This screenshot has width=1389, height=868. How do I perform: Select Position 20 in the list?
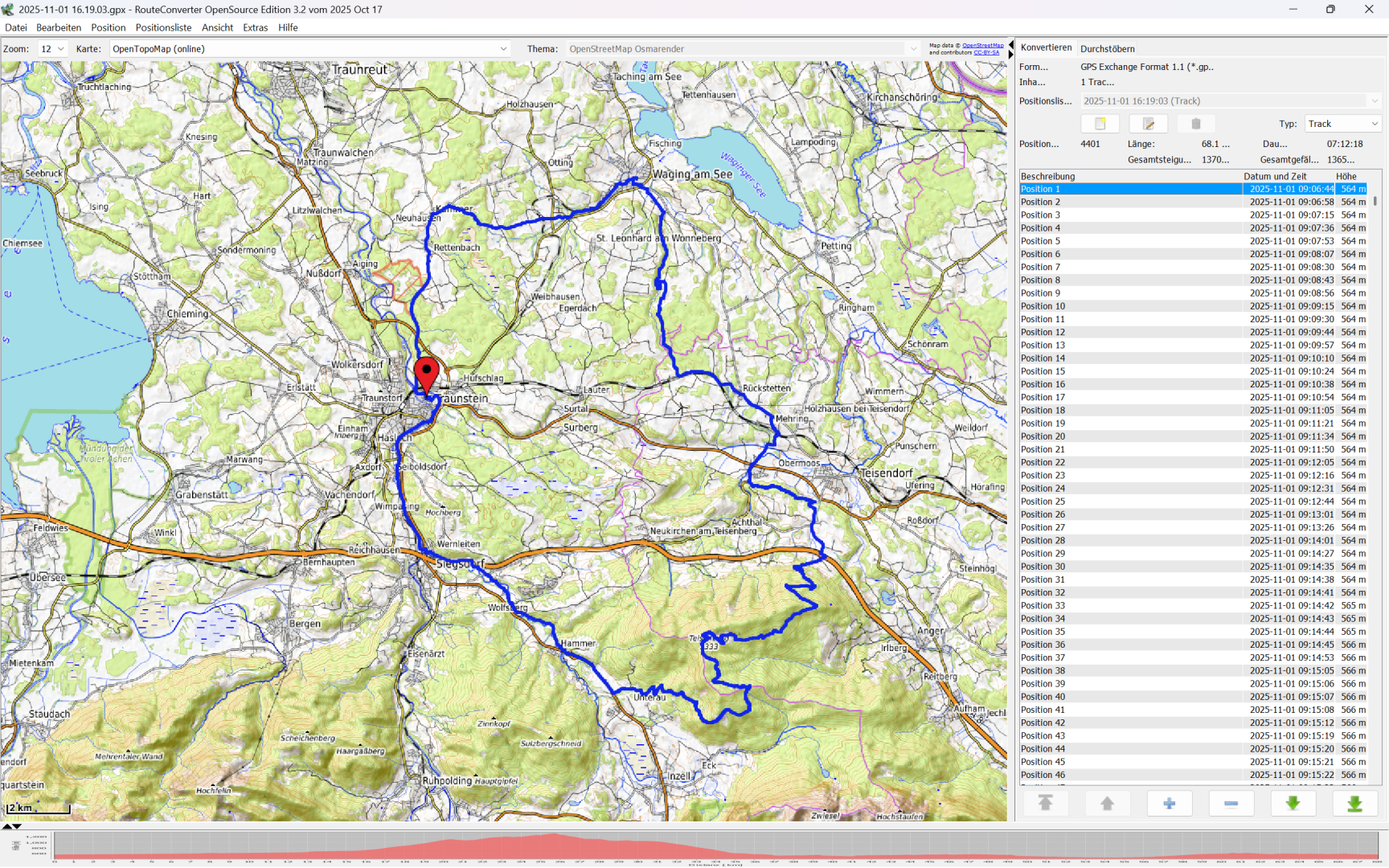pyautogui.click(x=1043, y=436)
